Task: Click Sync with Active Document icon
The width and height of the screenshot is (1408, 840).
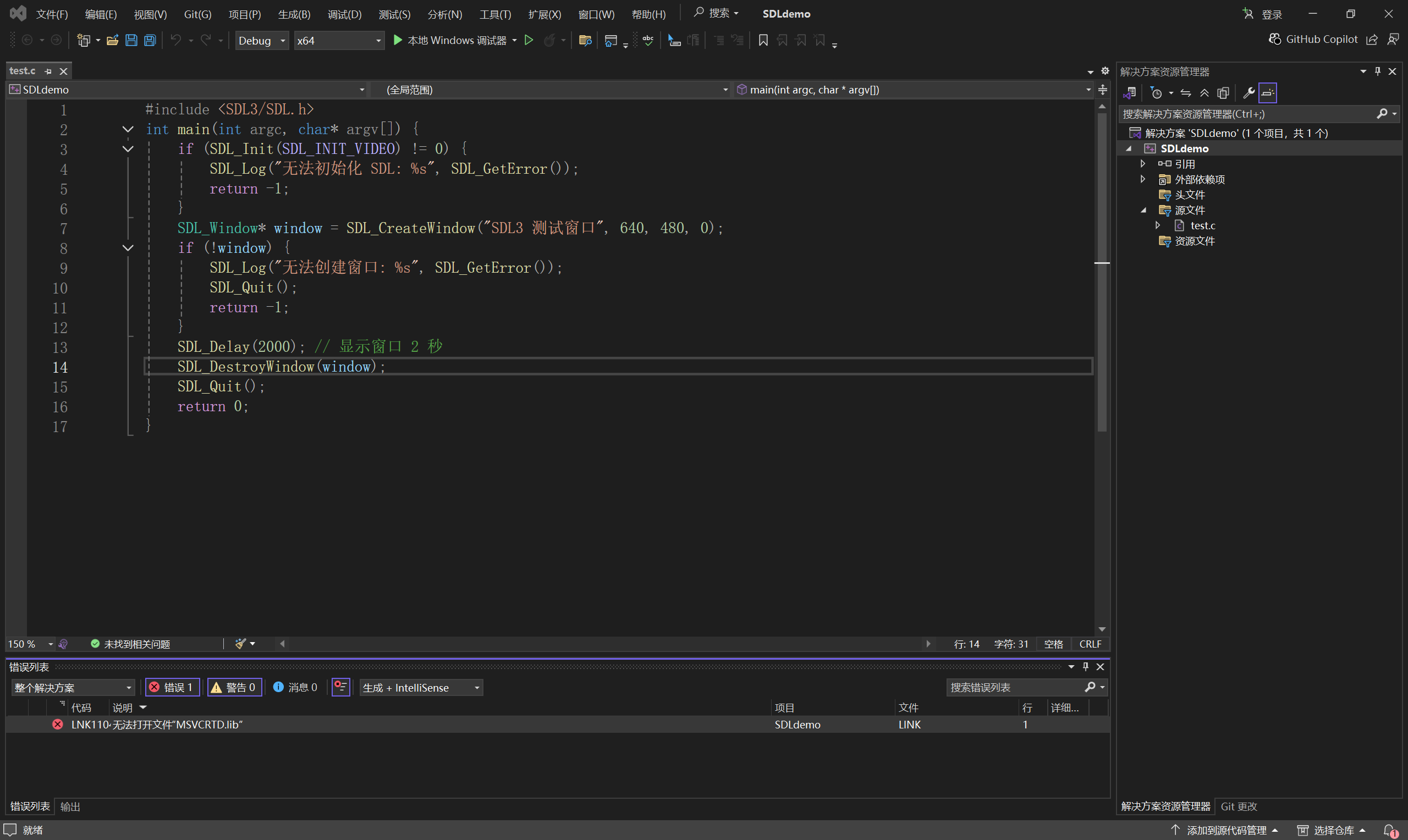Action: click(1185, 93)
